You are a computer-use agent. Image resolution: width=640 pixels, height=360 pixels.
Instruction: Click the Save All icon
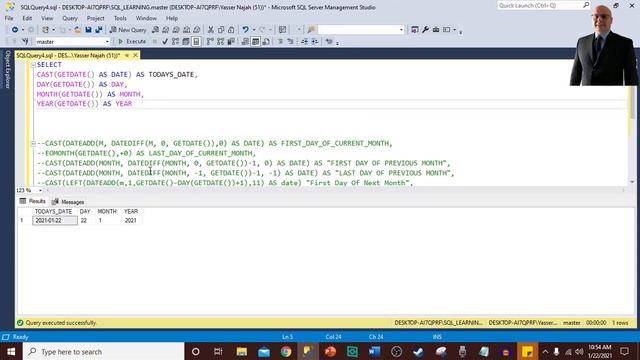point(99,30)
